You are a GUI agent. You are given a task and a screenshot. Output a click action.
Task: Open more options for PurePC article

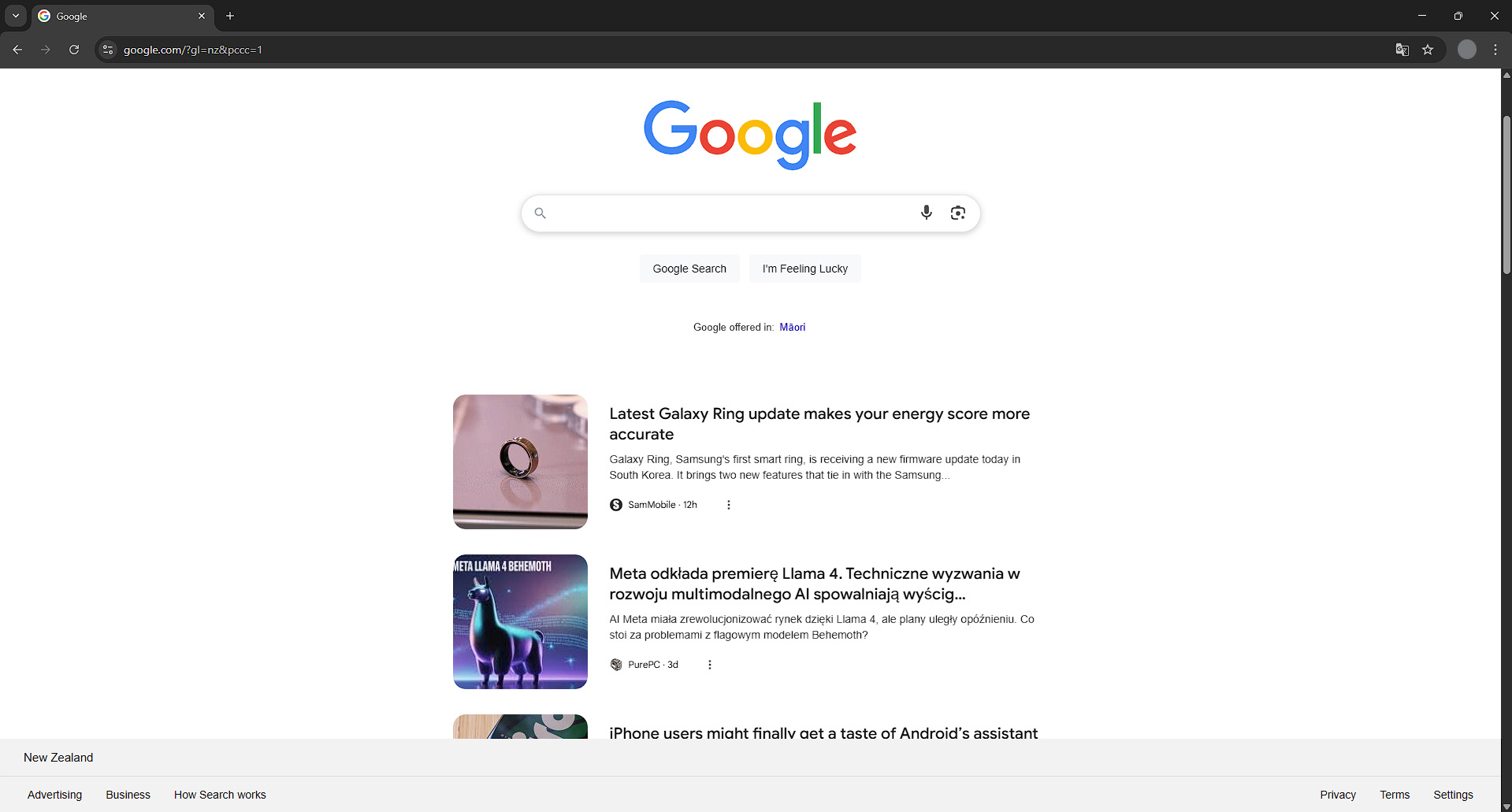pos(710,665)
